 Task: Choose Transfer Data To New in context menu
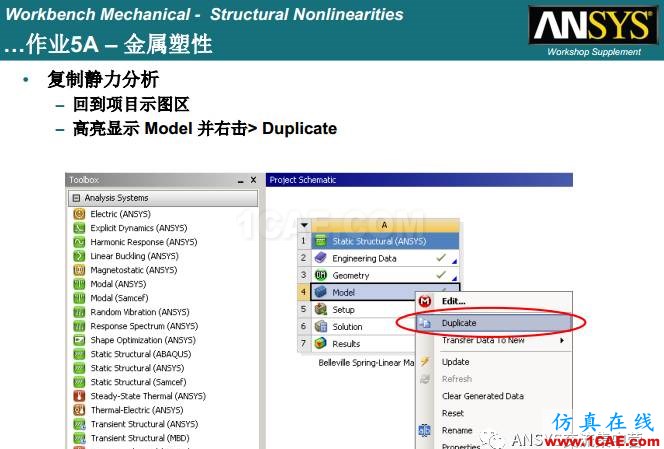coord(483,340)
